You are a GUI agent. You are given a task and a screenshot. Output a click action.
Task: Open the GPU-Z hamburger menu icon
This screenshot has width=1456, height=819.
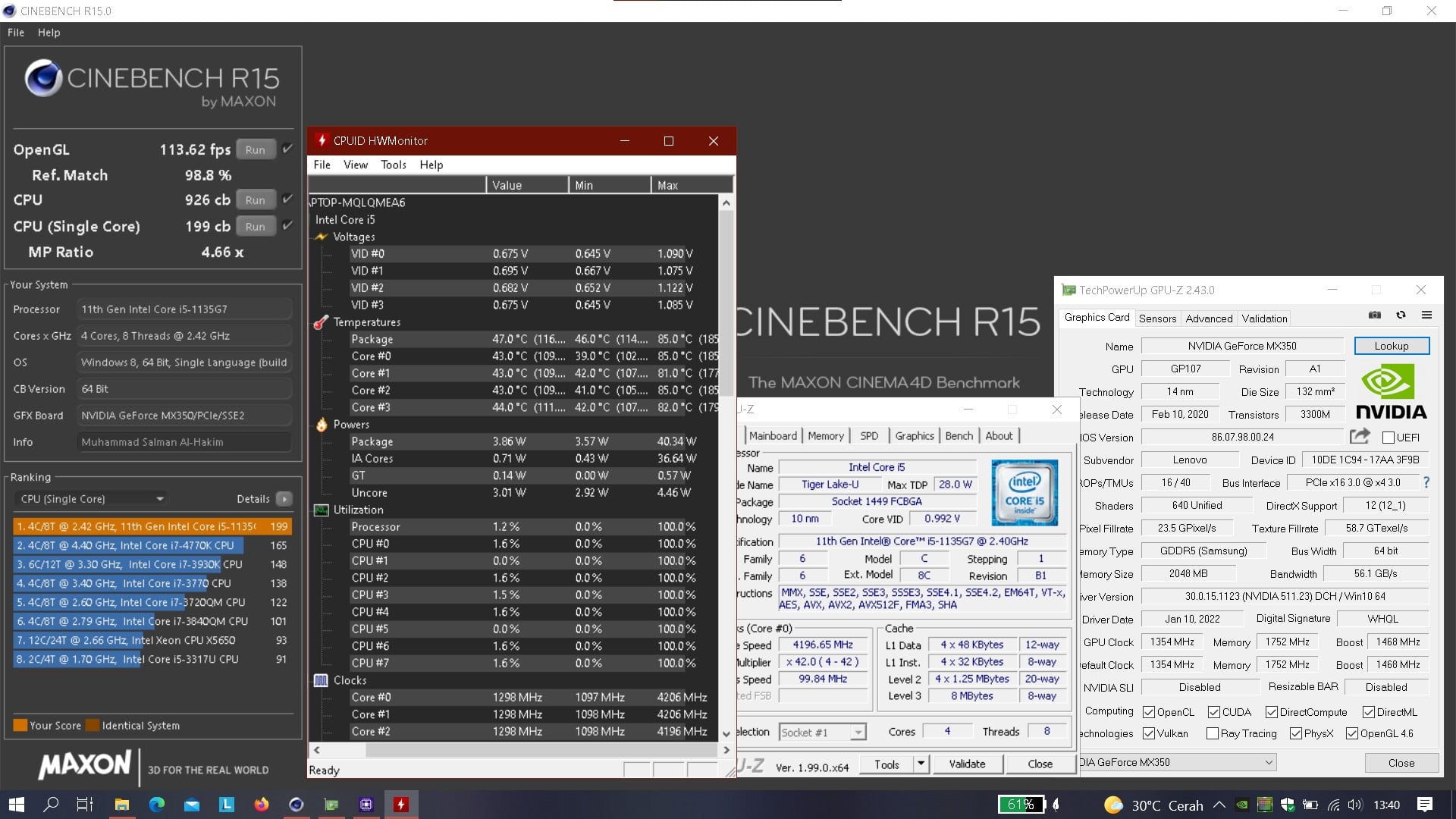tap(1426, 315)
